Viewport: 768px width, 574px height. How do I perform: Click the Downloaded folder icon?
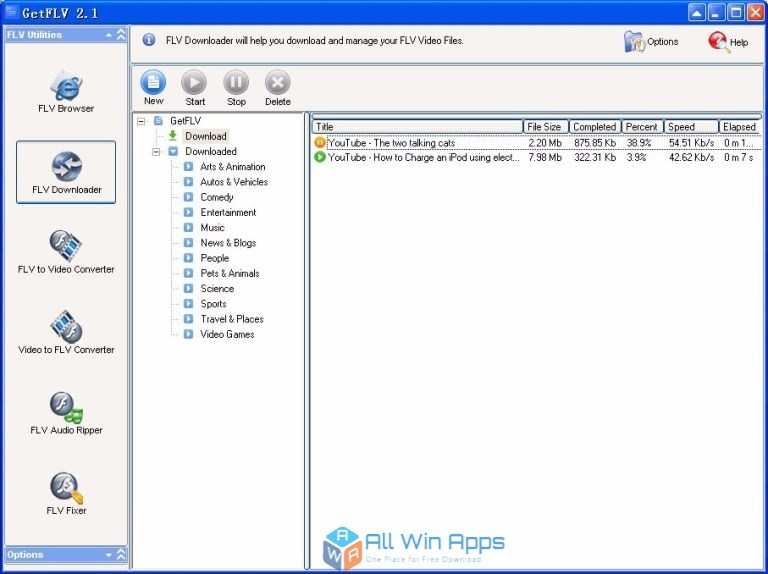tap(173, 151)
